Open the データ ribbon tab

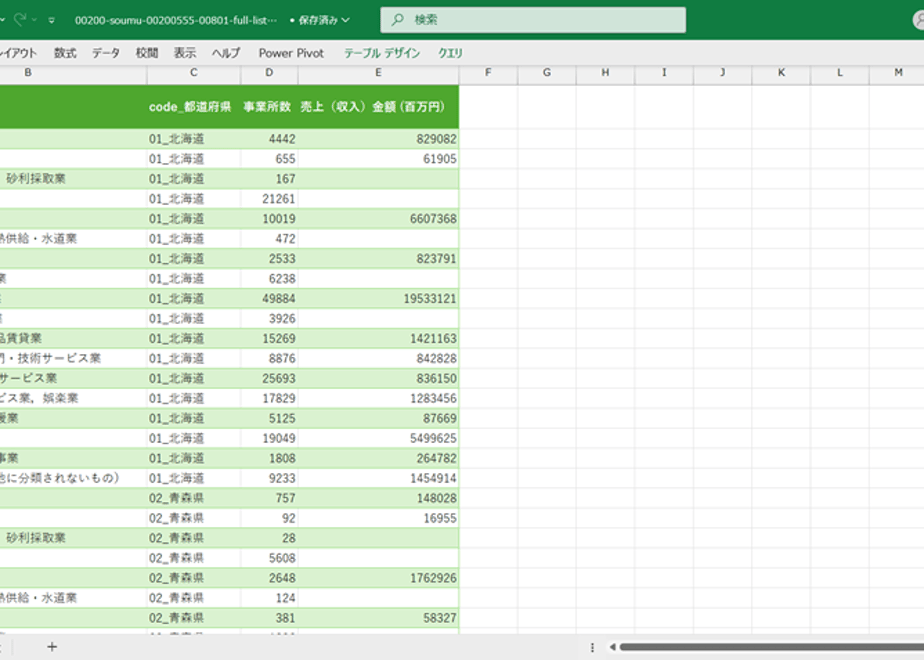105,53
